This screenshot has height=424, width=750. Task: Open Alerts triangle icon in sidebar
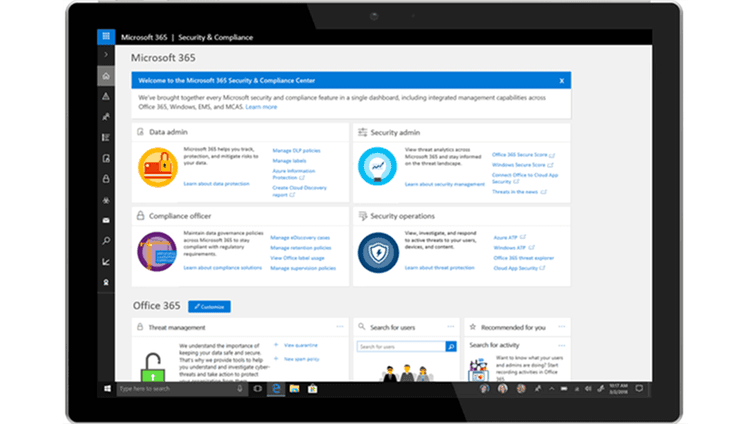point(106,96)
